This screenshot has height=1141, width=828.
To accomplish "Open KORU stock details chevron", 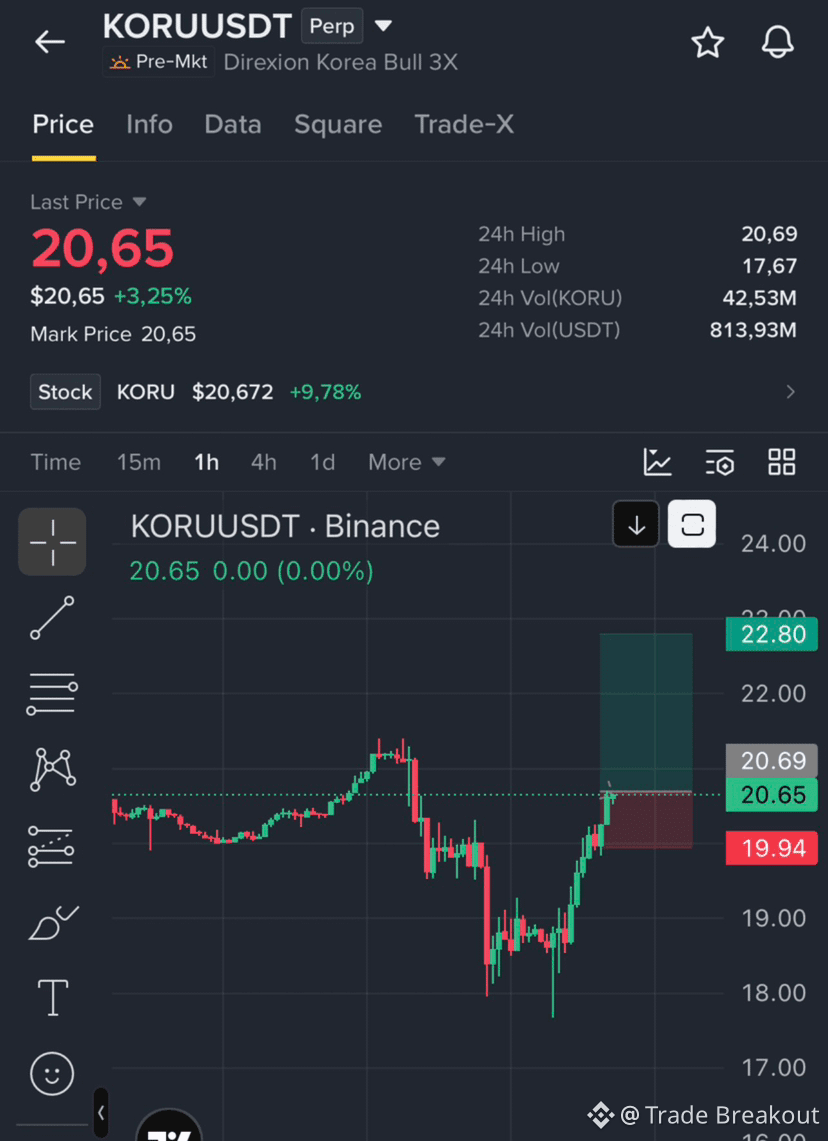I will (x=790, y=392).
